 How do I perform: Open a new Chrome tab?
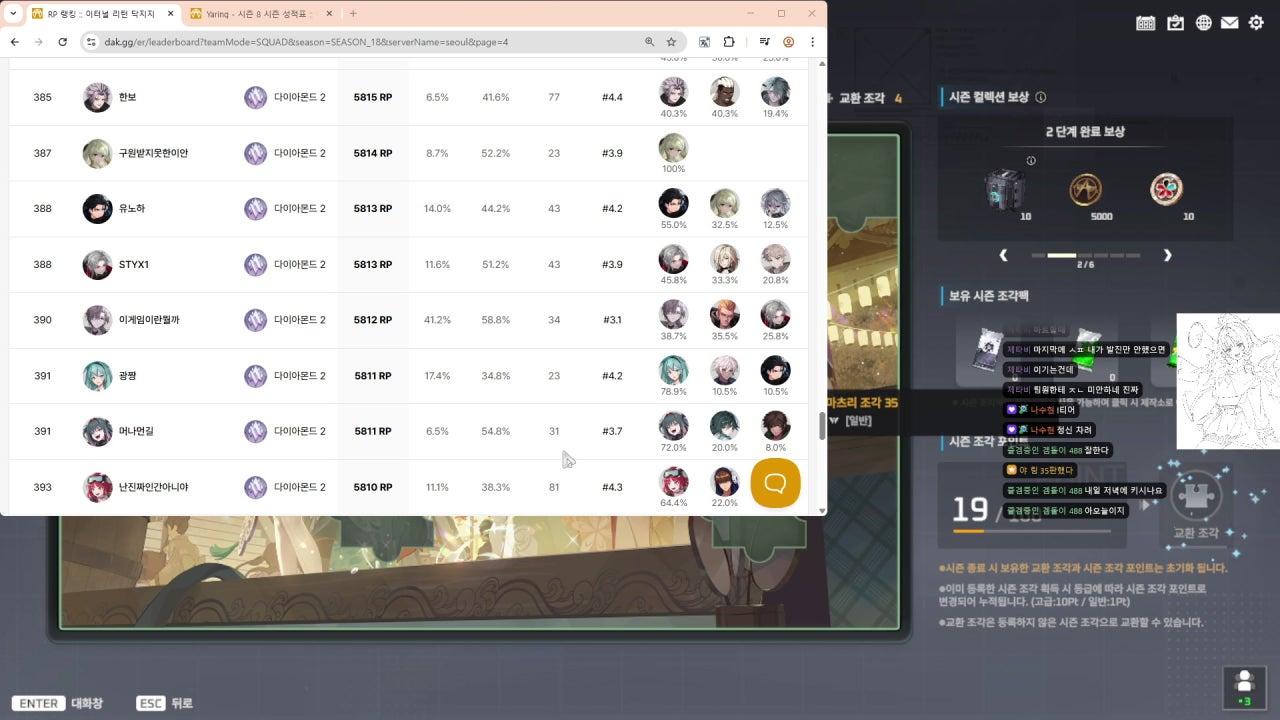[x=353, y=14]
